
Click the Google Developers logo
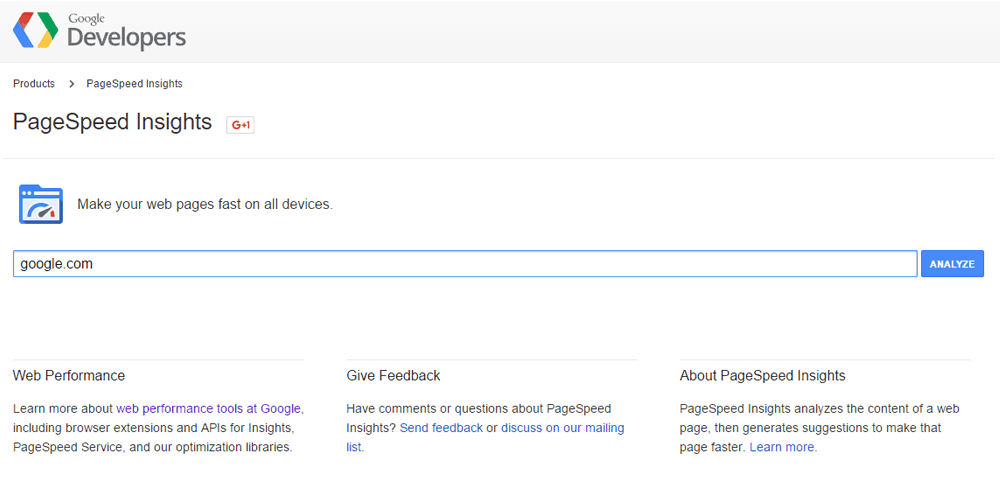click(x=99, y=31)
